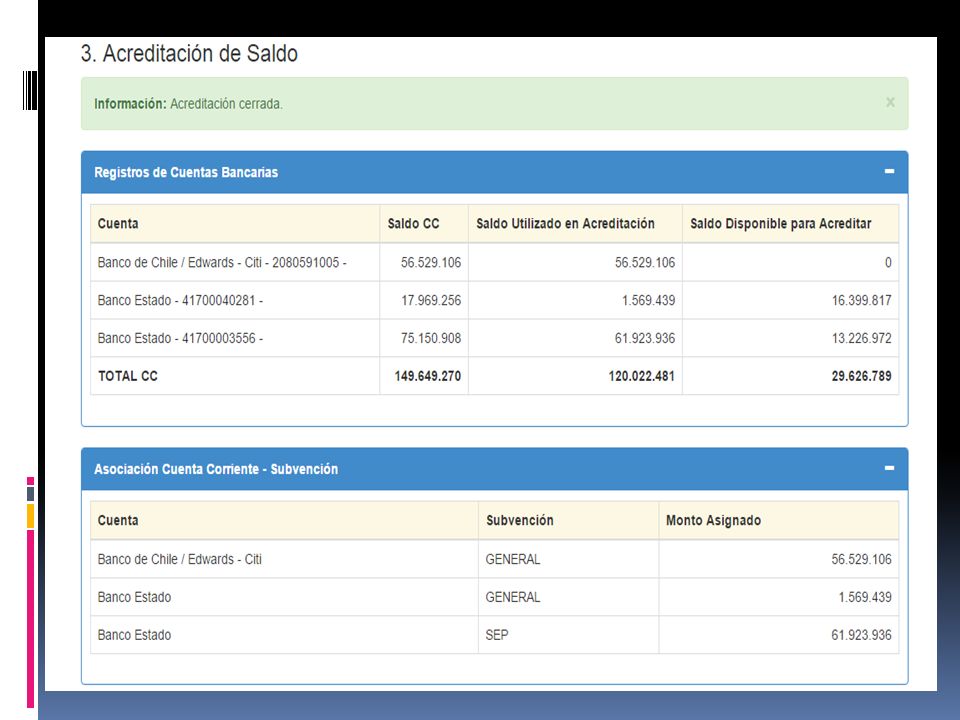Click the available balance 16.399.817
The width and height of the screenshot is (960, 720).
click(861, 301)
